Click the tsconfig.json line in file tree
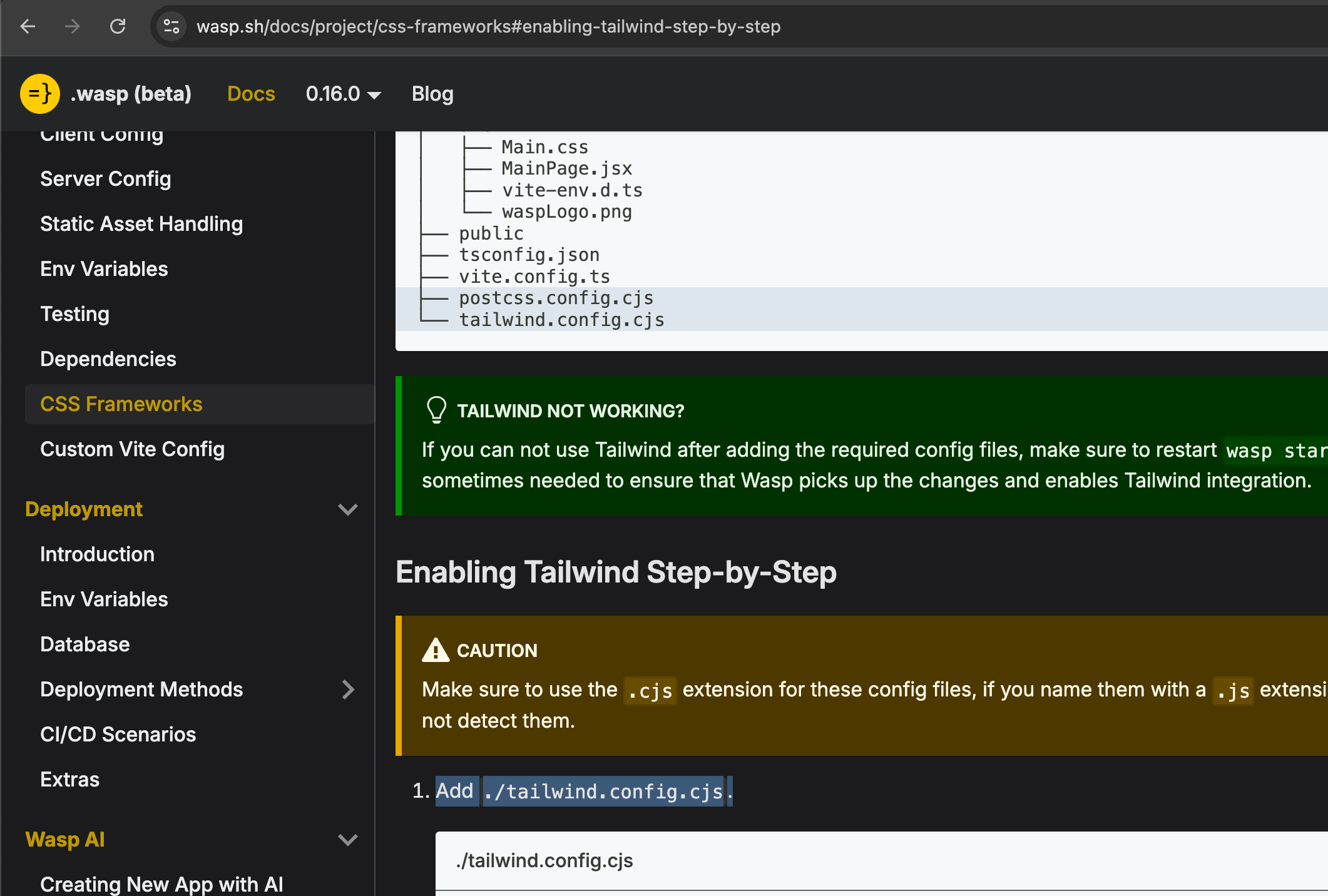Viewport: 1328px width, 896px height. (529, 255)
